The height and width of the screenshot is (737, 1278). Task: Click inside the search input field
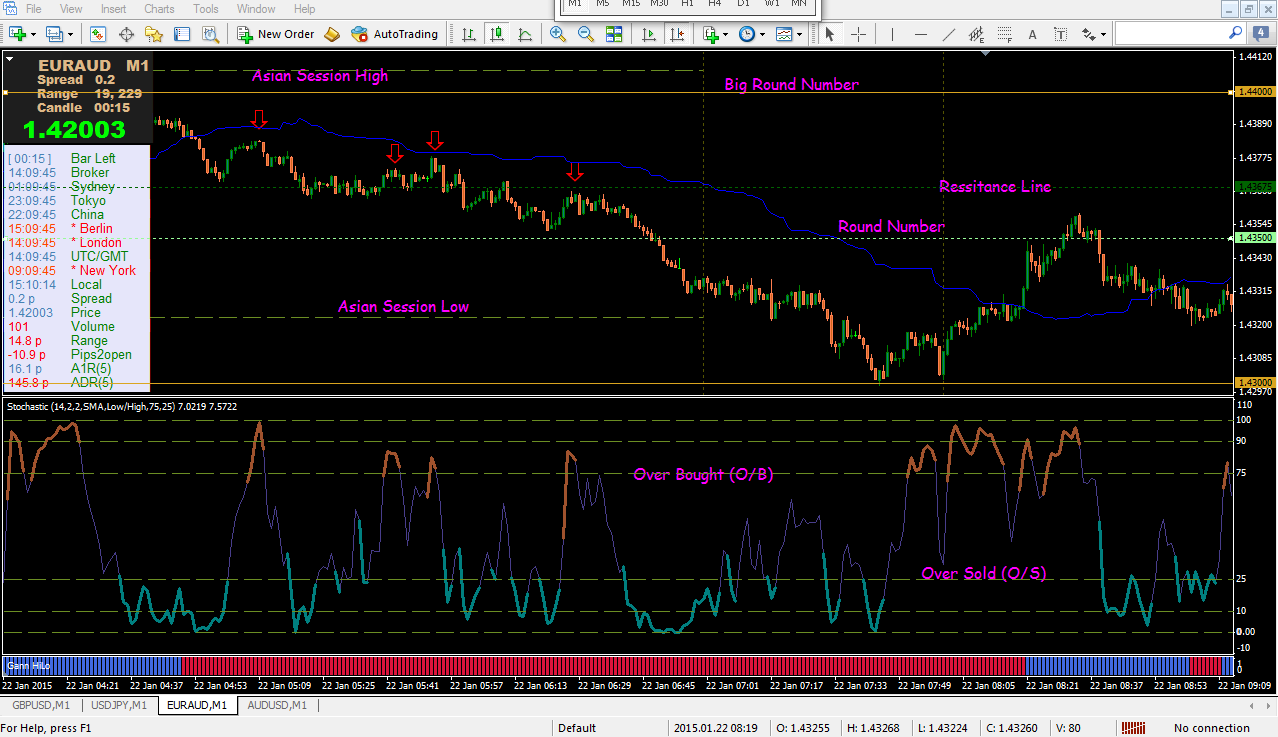(x=1171, y=34)
